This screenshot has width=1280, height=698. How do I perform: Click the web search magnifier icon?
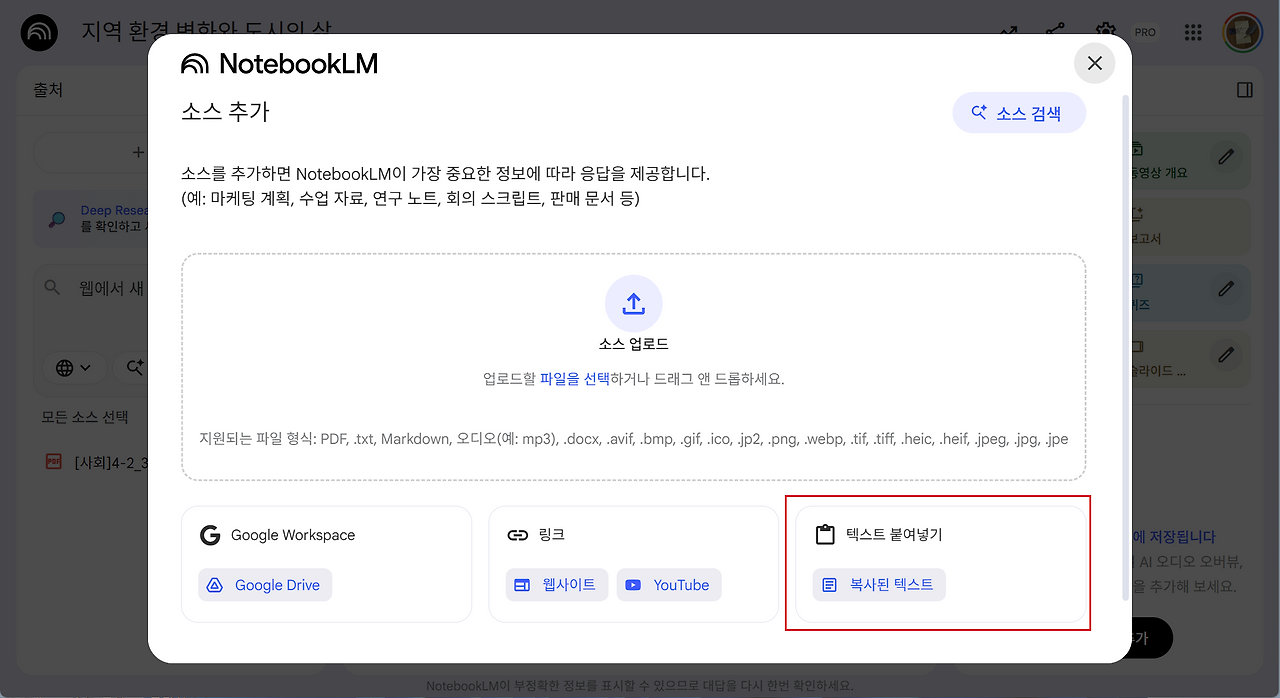tap(53, 288)
